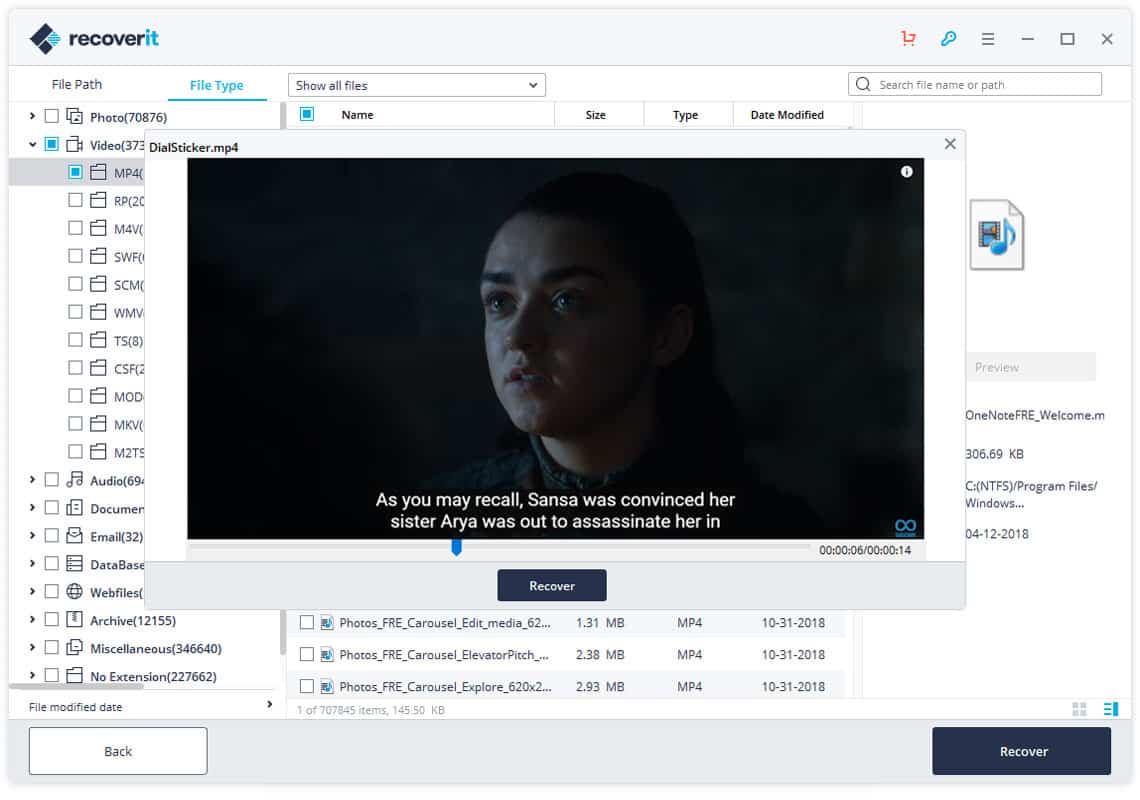Click the Photos_FRE_Carousel_ElevatorPitch file icon
This screenshot has width=1140, height=800.
327,655
